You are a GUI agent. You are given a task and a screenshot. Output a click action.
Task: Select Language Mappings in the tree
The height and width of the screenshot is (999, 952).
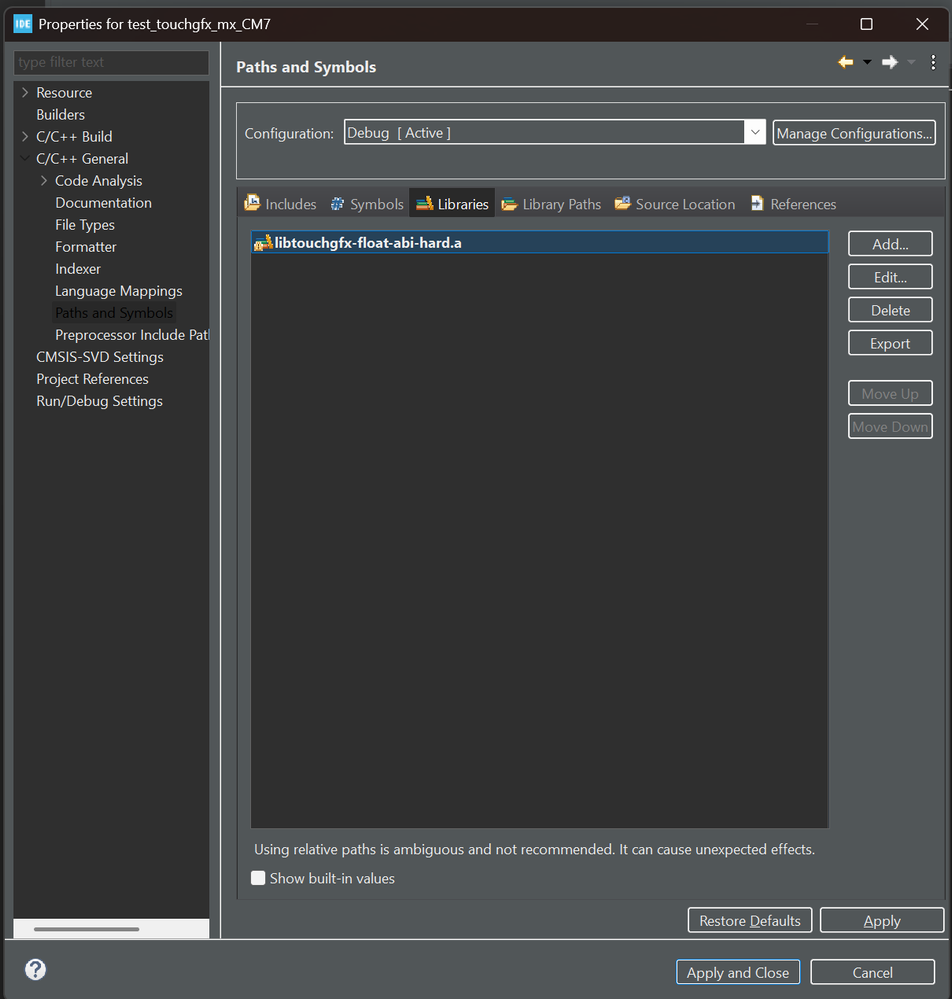point(119,291)
